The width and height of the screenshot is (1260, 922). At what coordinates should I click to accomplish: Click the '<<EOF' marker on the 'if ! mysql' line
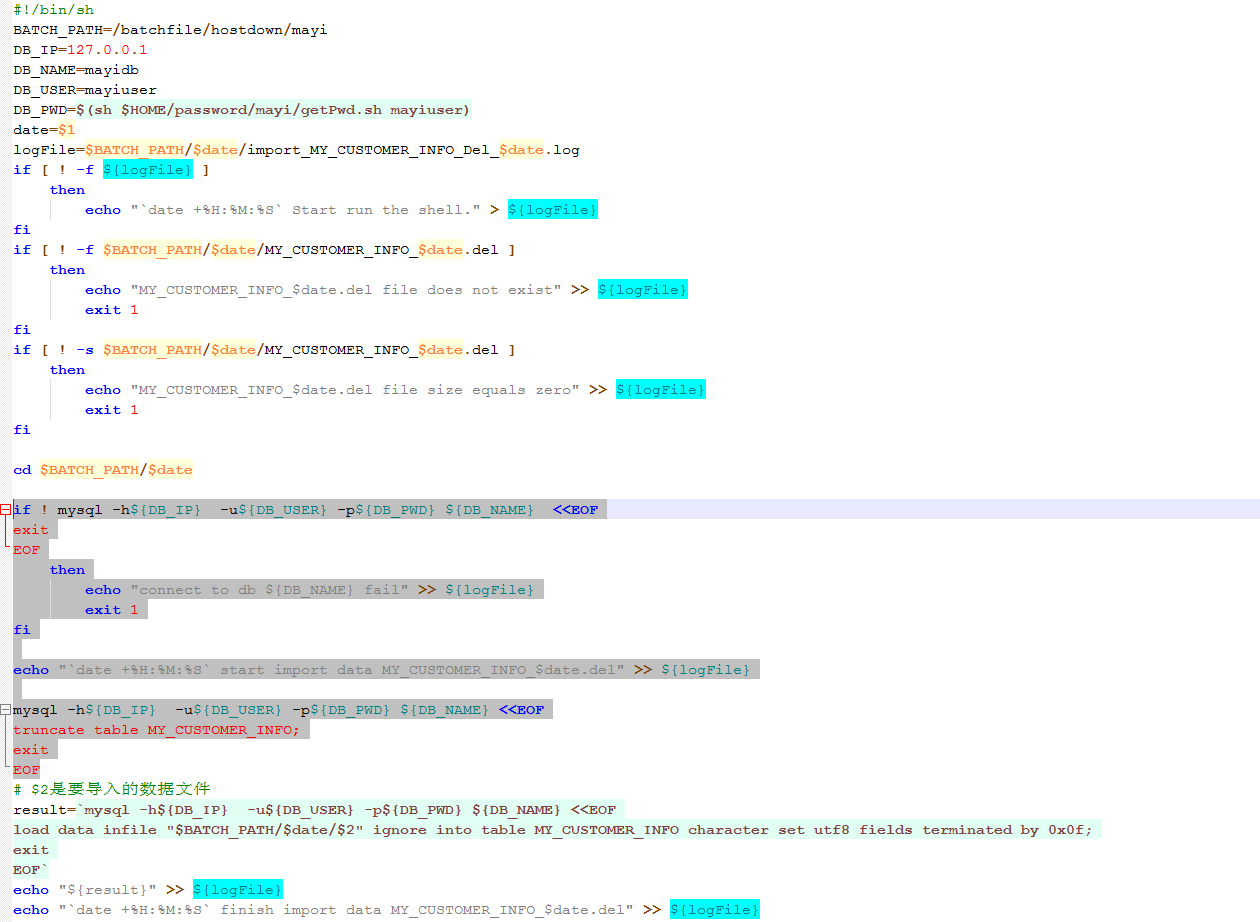click(575, 510)
